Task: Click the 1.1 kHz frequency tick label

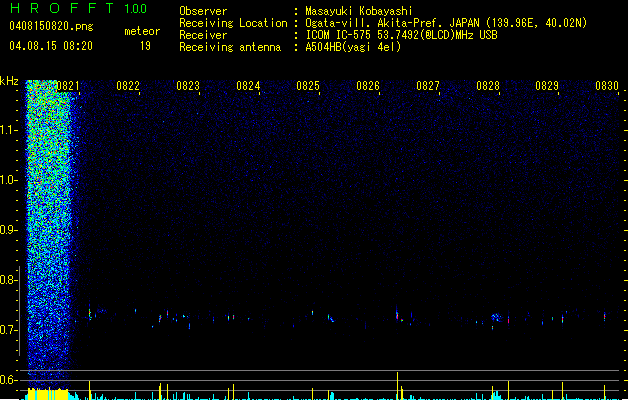Action: [x=8, y=130]
